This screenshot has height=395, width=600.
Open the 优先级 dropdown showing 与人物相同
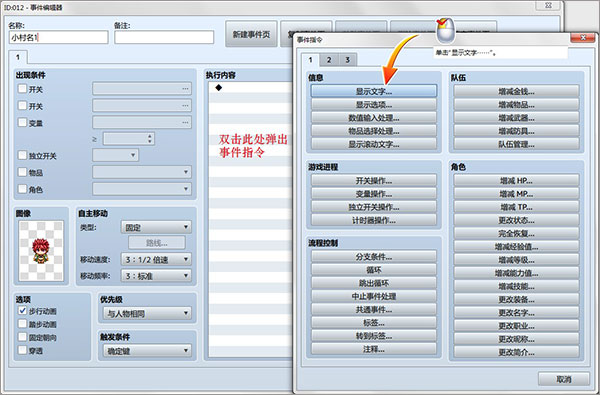147,314
